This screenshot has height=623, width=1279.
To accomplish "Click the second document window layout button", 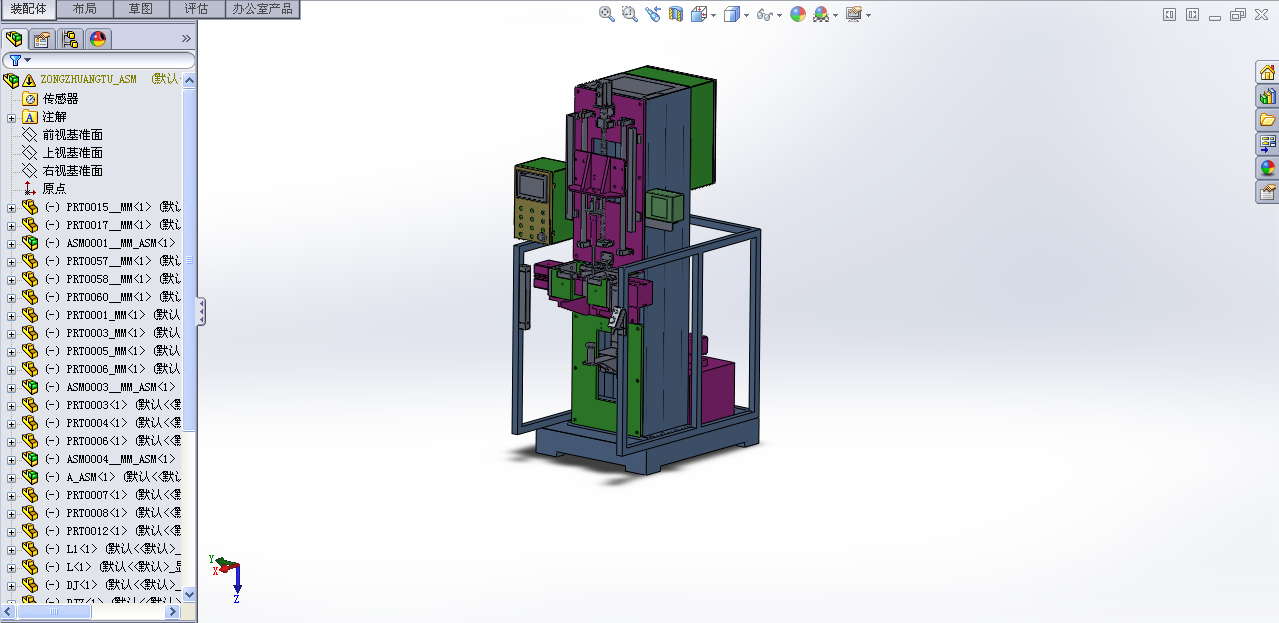I will click(x=1192, y=14).
